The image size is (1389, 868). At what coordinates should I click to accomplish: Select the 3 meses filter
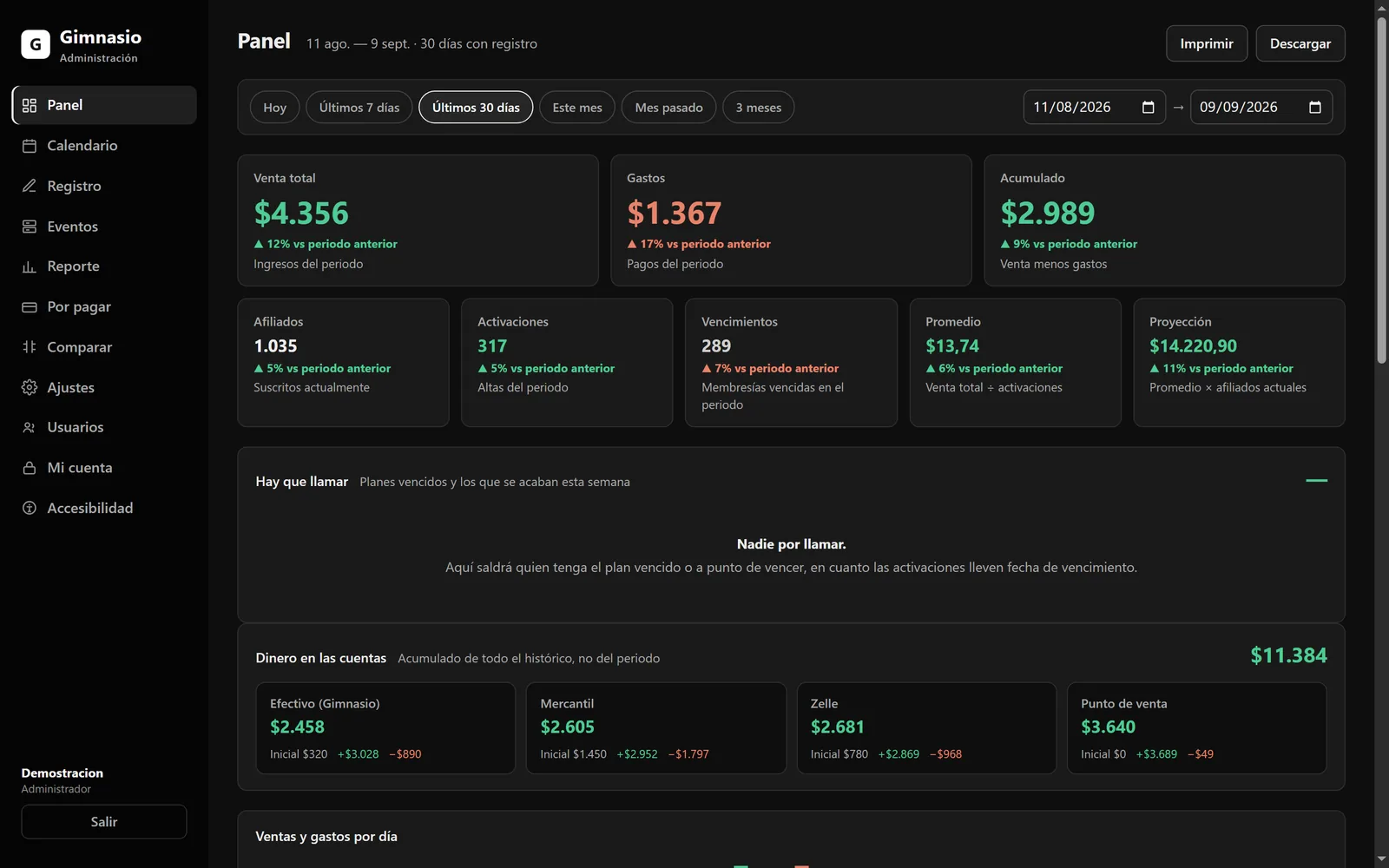759,108
